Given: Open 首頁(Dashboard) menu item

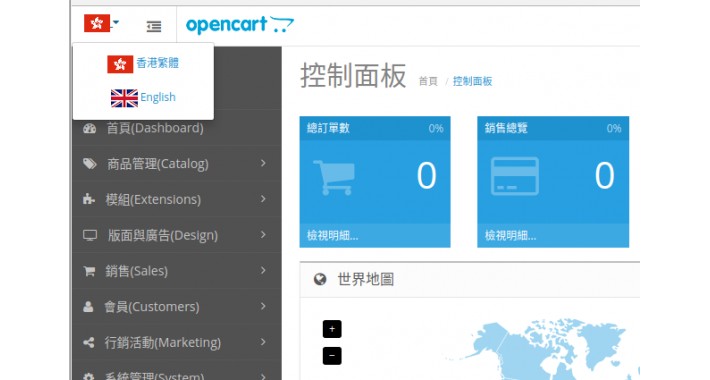Looking at the screenshot, I should 177,128.
